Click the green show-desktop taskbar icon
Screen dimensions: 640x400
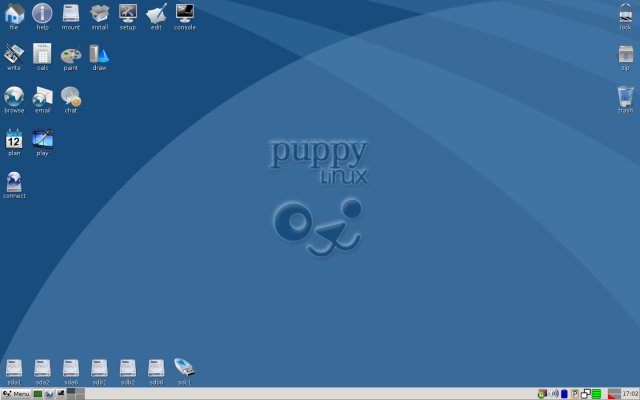coord(38,394)
